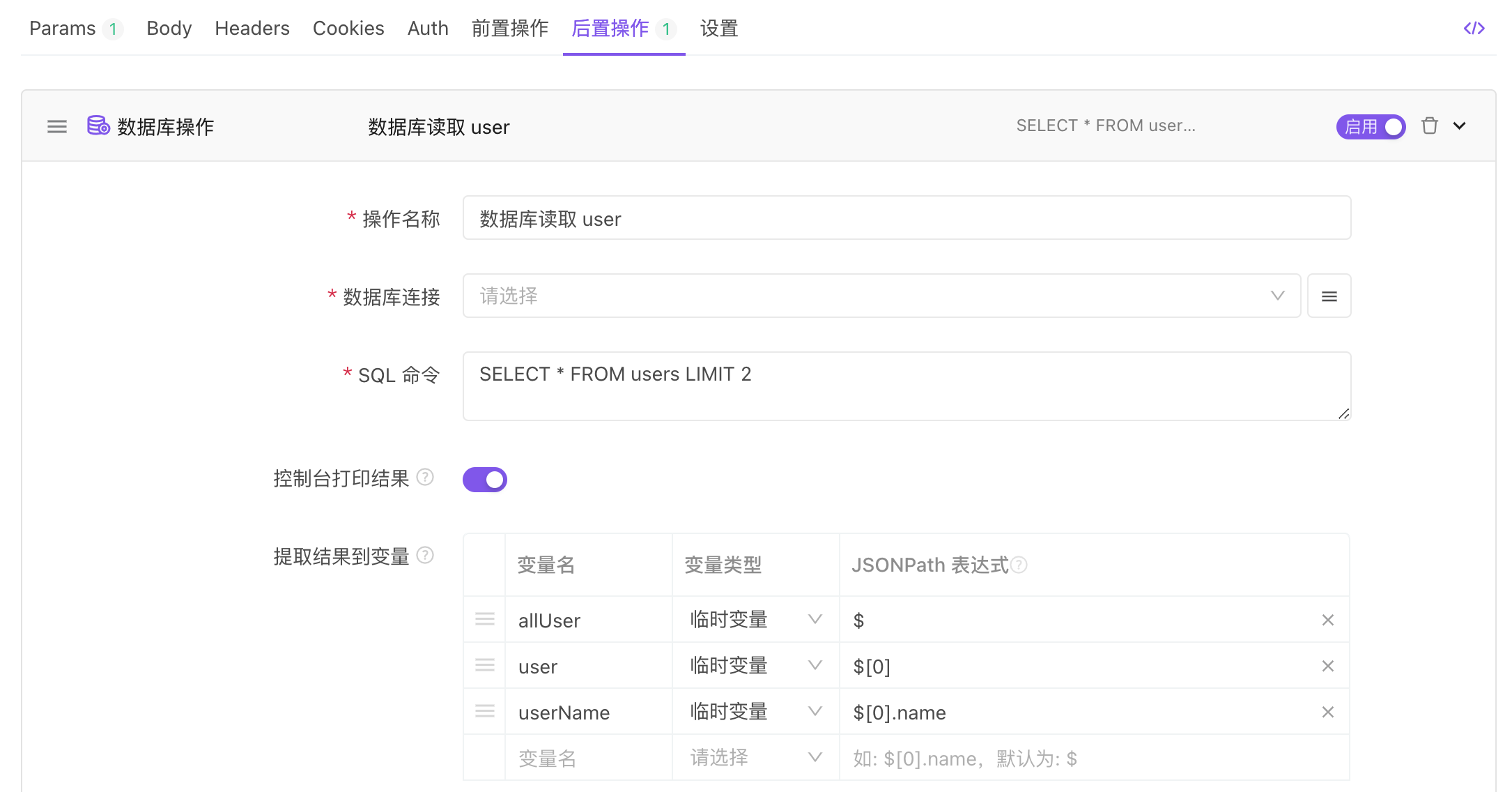Switch to the Headers tab
The height and width of the screenshot is (792, 1512).
tap(252, 29)
